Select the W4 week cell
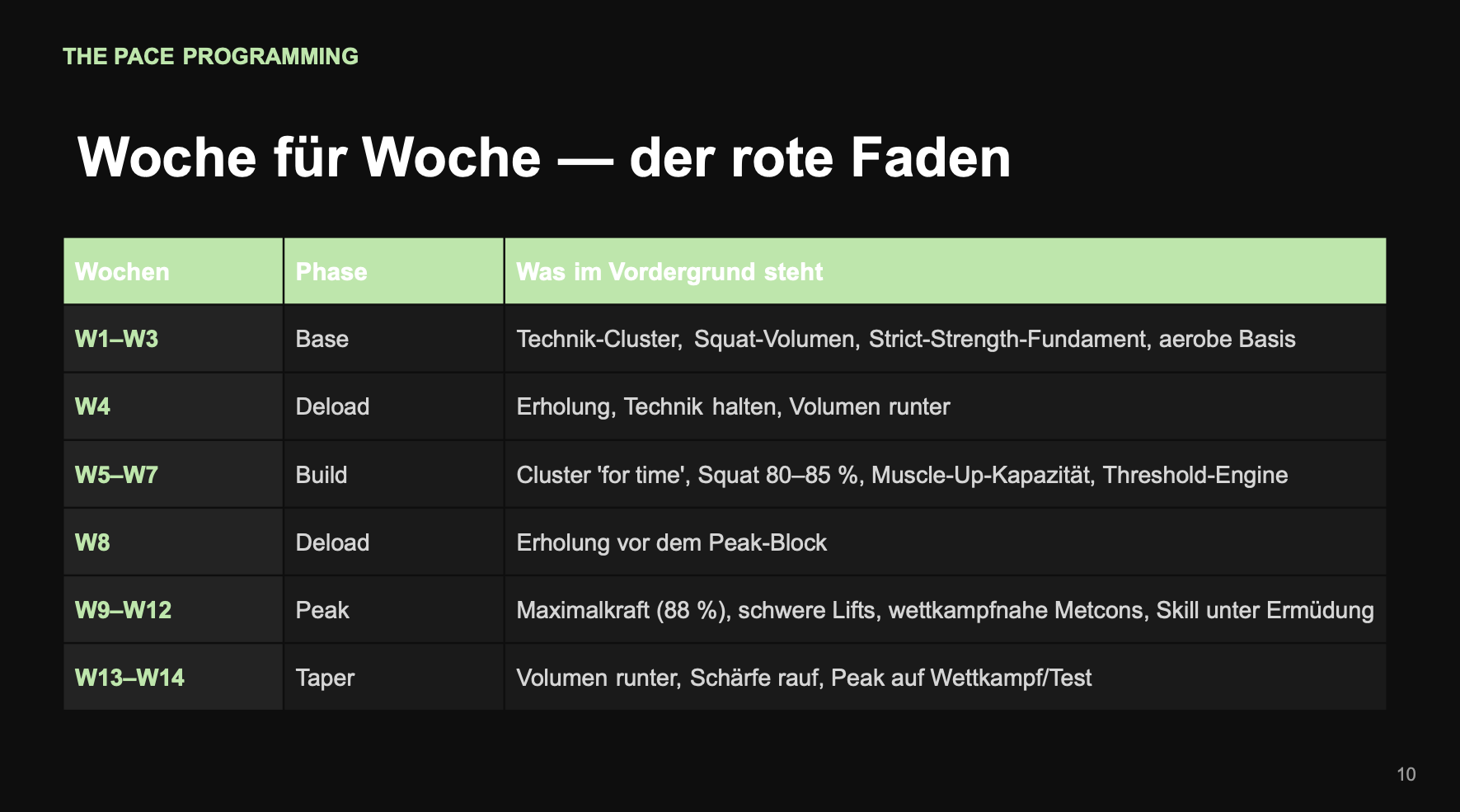 [x=173, y=406]
